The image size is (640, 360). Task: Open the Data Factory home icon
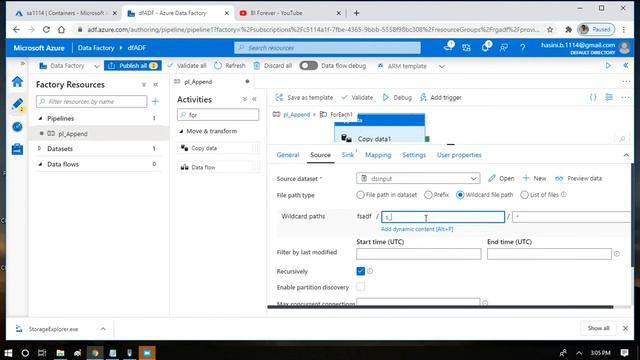[x=17, y=82]
